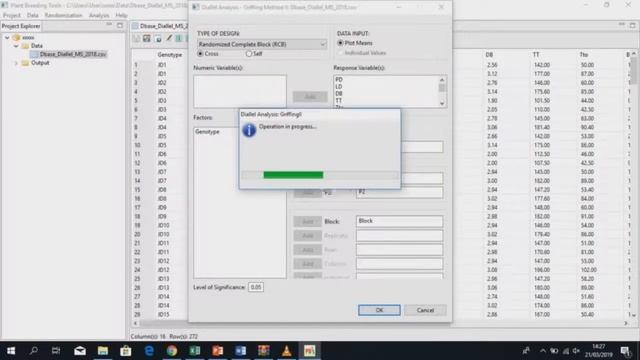Open the notification center icon
640x360 pixels.
point(626,351)
